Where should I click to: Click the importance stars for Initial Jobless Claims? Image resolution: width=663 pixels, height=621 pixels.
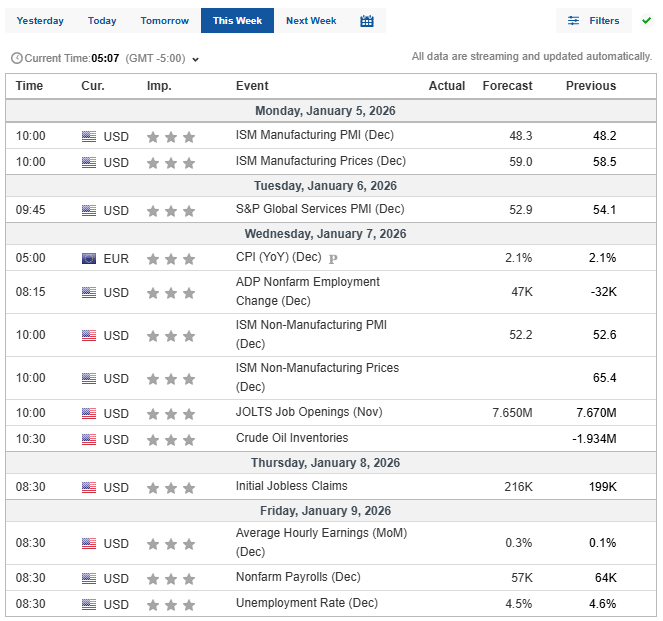(x=170, y=487)
